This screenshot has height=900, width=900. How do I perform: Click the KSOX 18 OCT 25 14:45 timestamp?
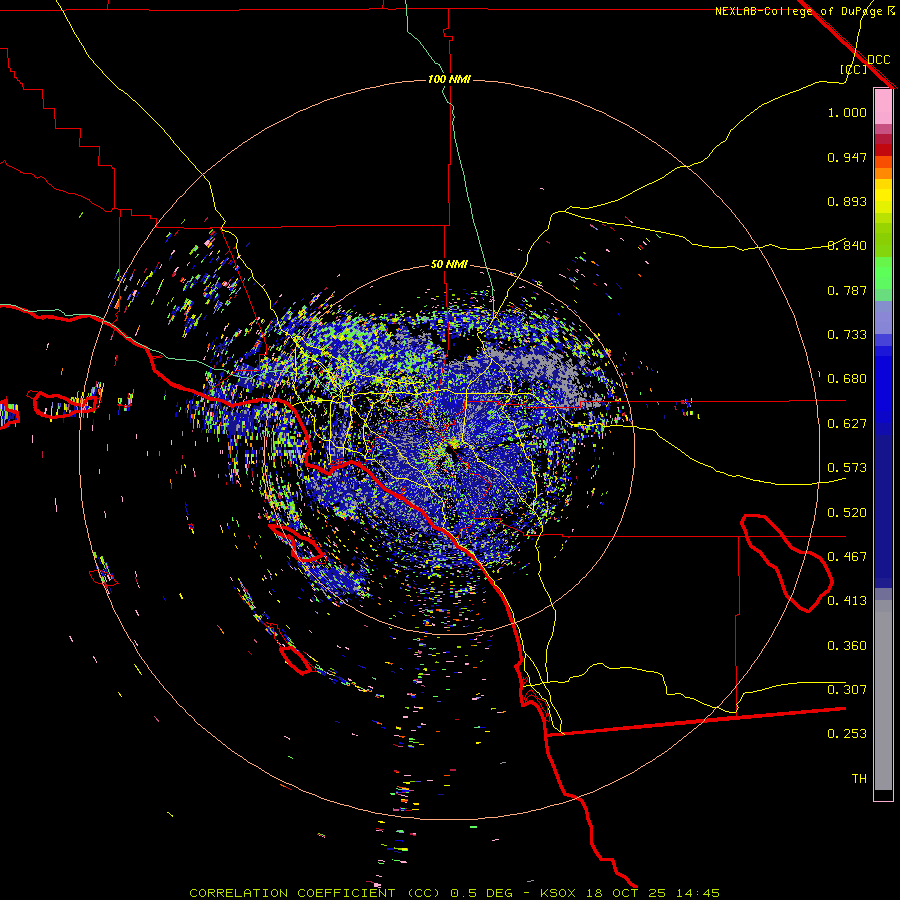(630, 893)
